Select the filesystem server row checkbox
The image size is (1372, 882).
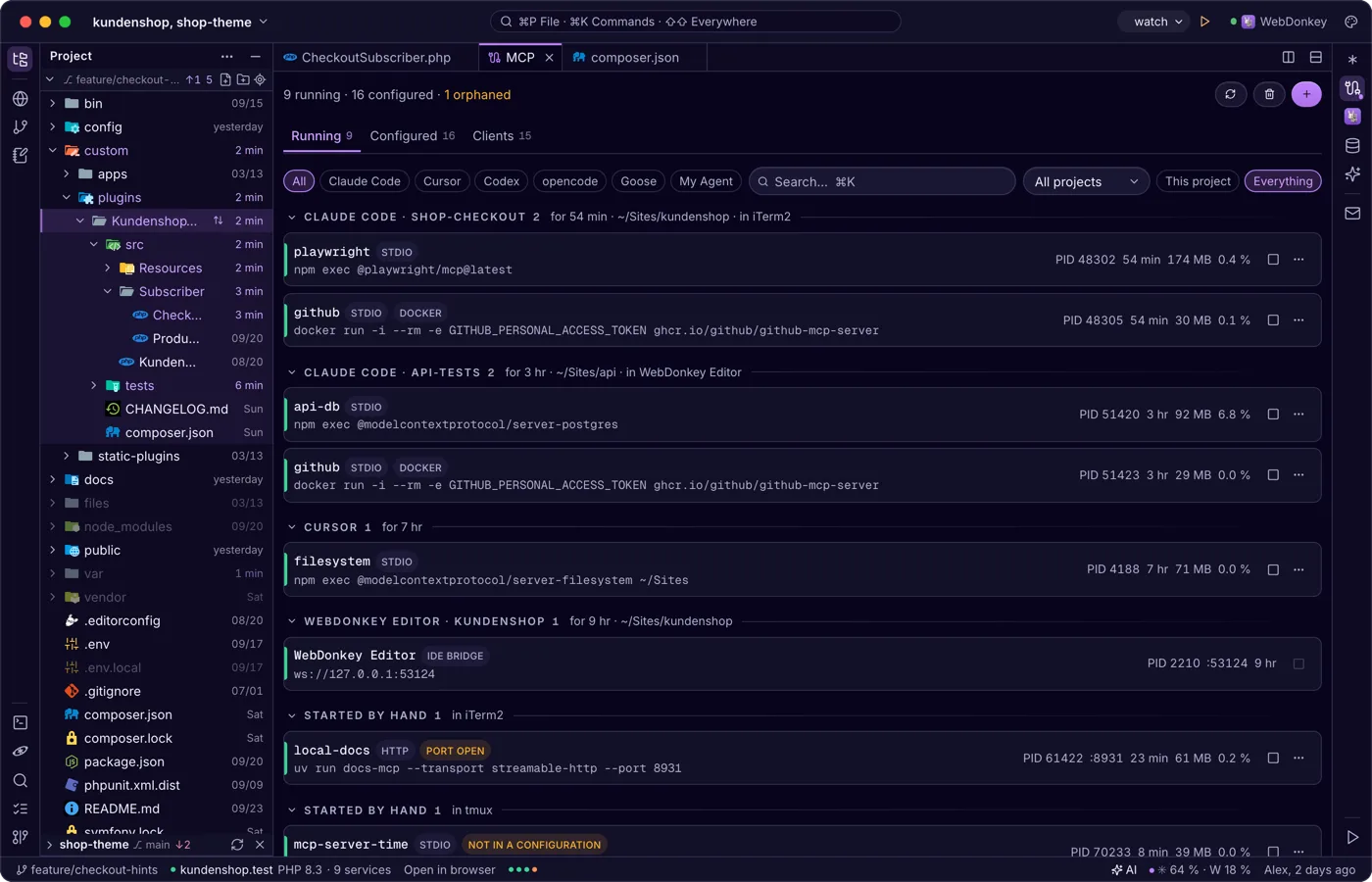click(x=1273, y=569)
